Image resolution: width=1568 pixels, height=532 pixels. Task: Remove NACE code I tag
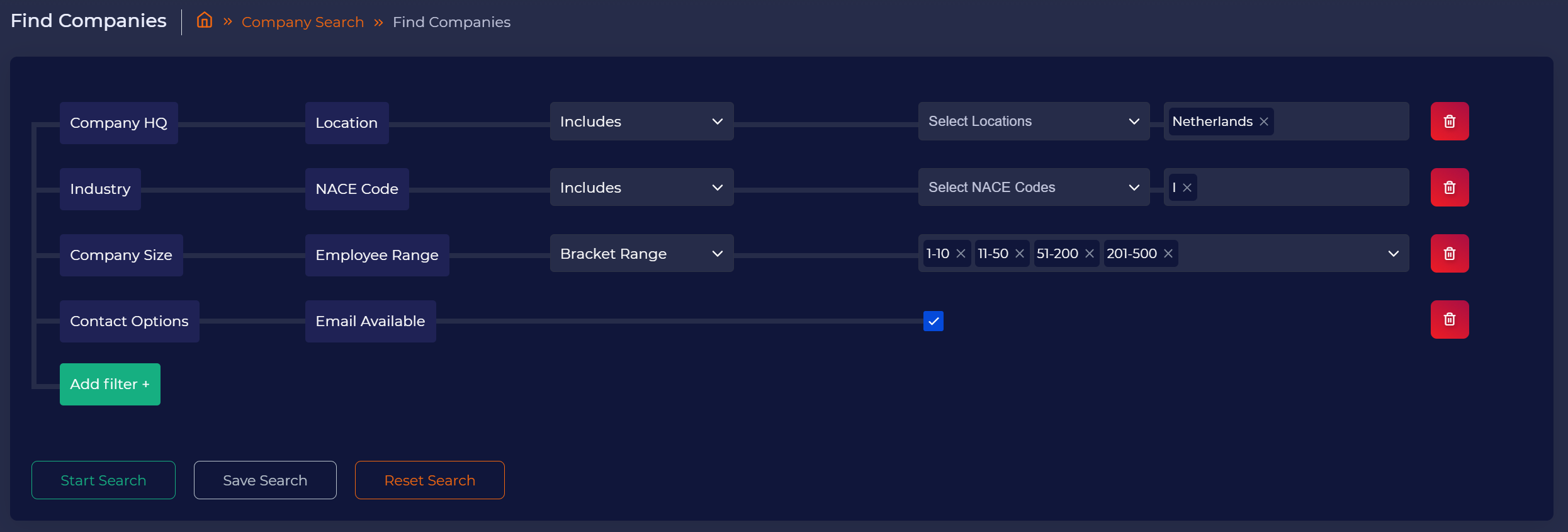pyautogui.click(x=1187, y=188)
